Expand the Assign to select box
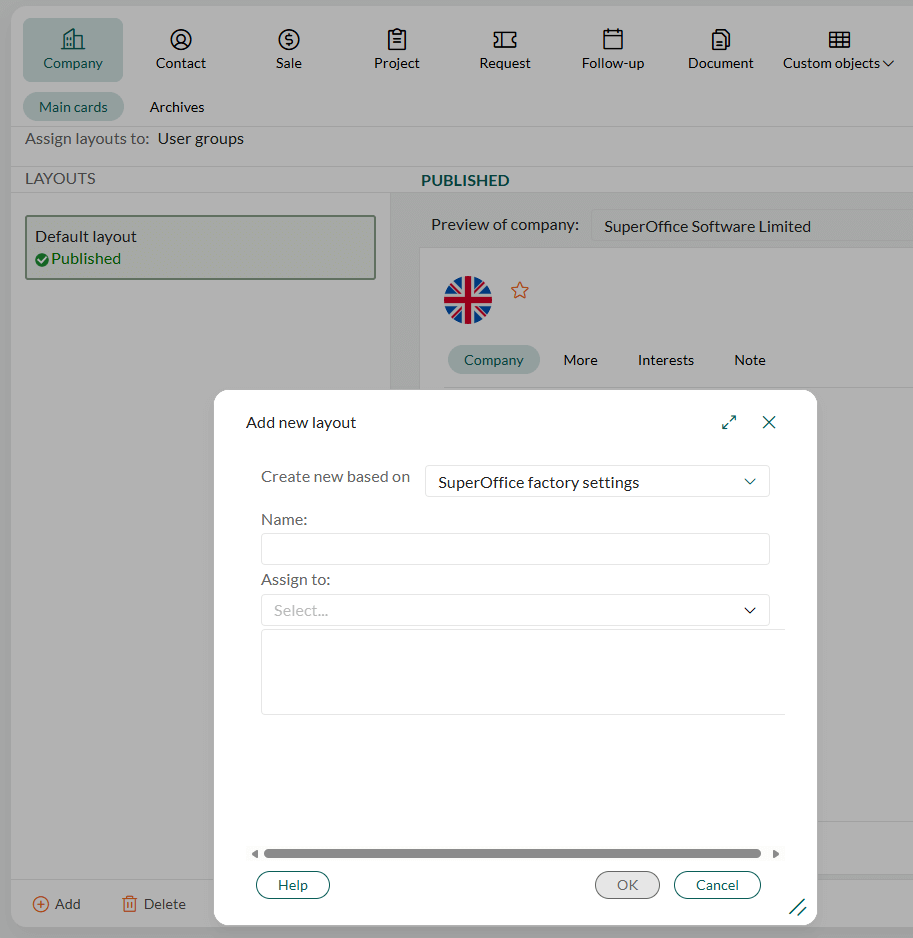913x938 pixels. 515,610
